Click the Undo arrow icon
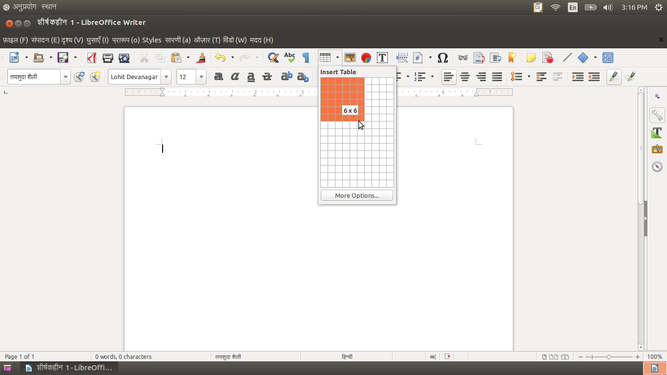Image resolution: width=667 pixels, height=375 pixels. (220, 57)
